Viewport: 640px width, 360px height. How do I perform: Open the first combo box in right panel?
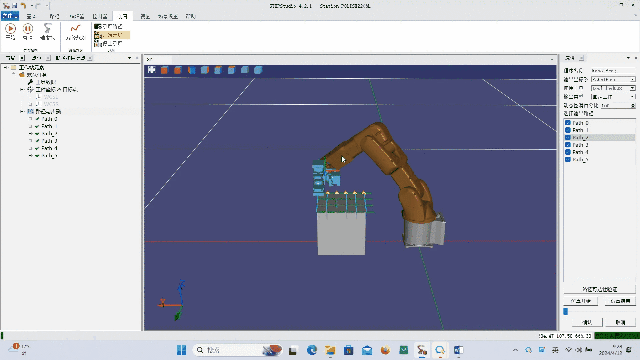click(613, 79)
